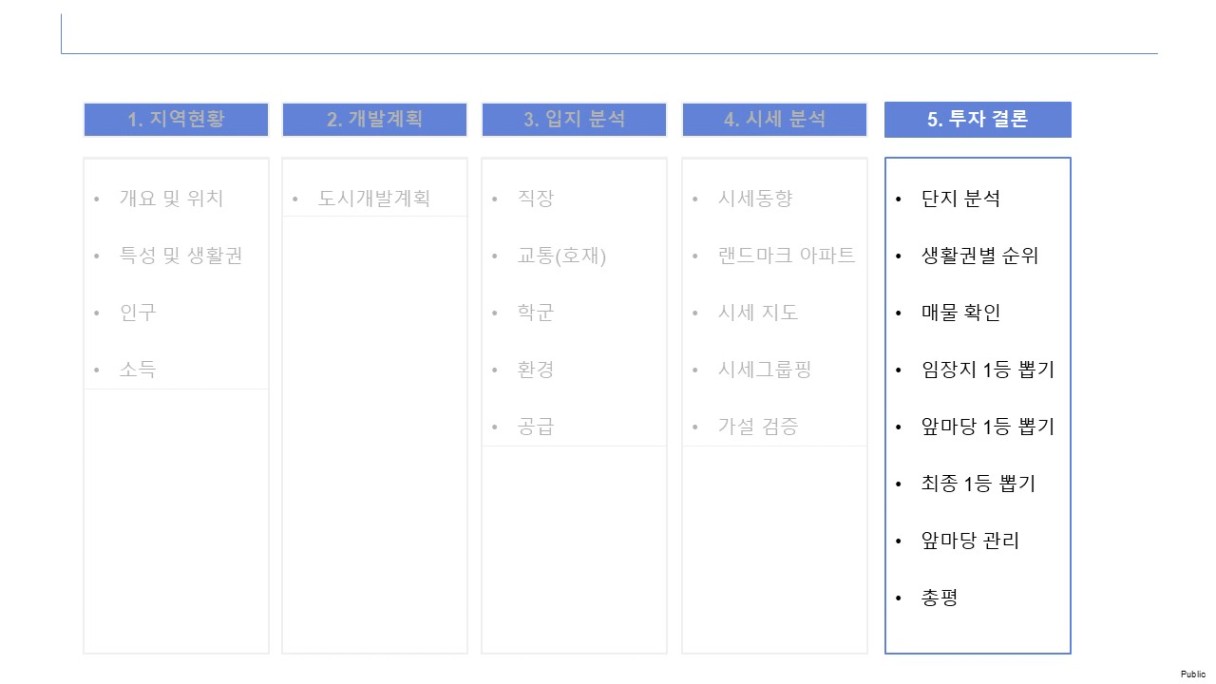1216x684 pixels.
Task: Select the highlighted '5. 투자 결론' header
Action: [977, 119]
